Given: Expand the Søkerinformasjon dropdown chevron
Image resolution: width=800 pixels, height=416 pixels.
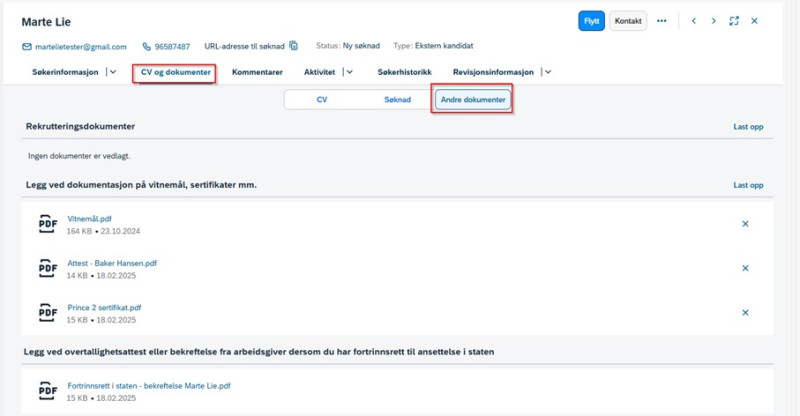Looking at the screenshot, I should (113, 72).
